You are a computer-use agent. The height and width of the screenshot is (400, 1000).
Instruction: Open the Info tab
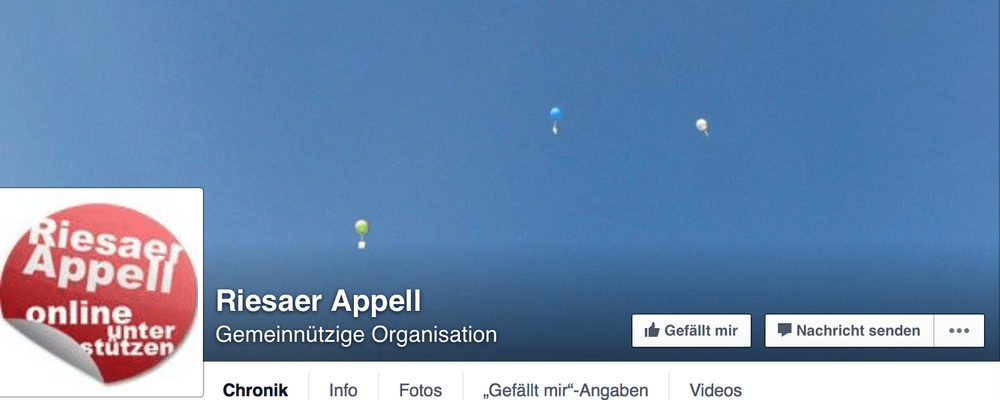[343, 390]
